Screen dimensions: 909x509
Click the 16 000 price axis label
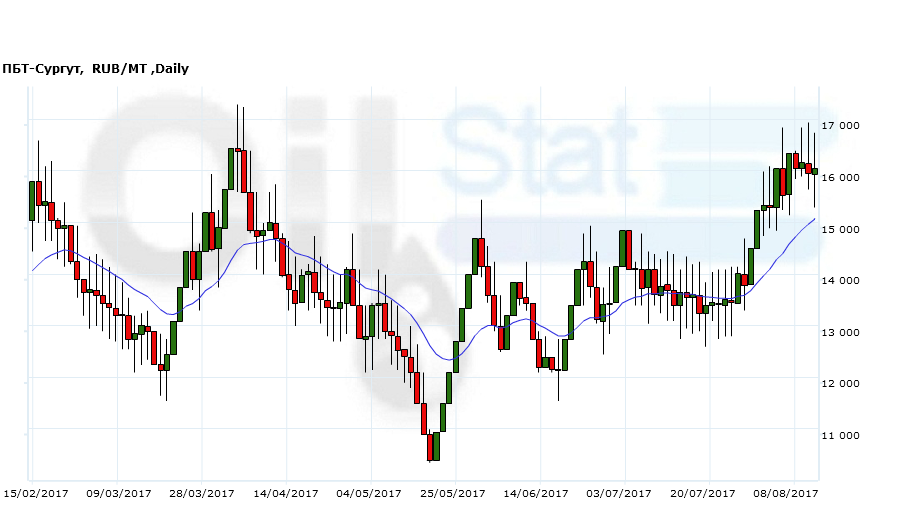[840, 178]
